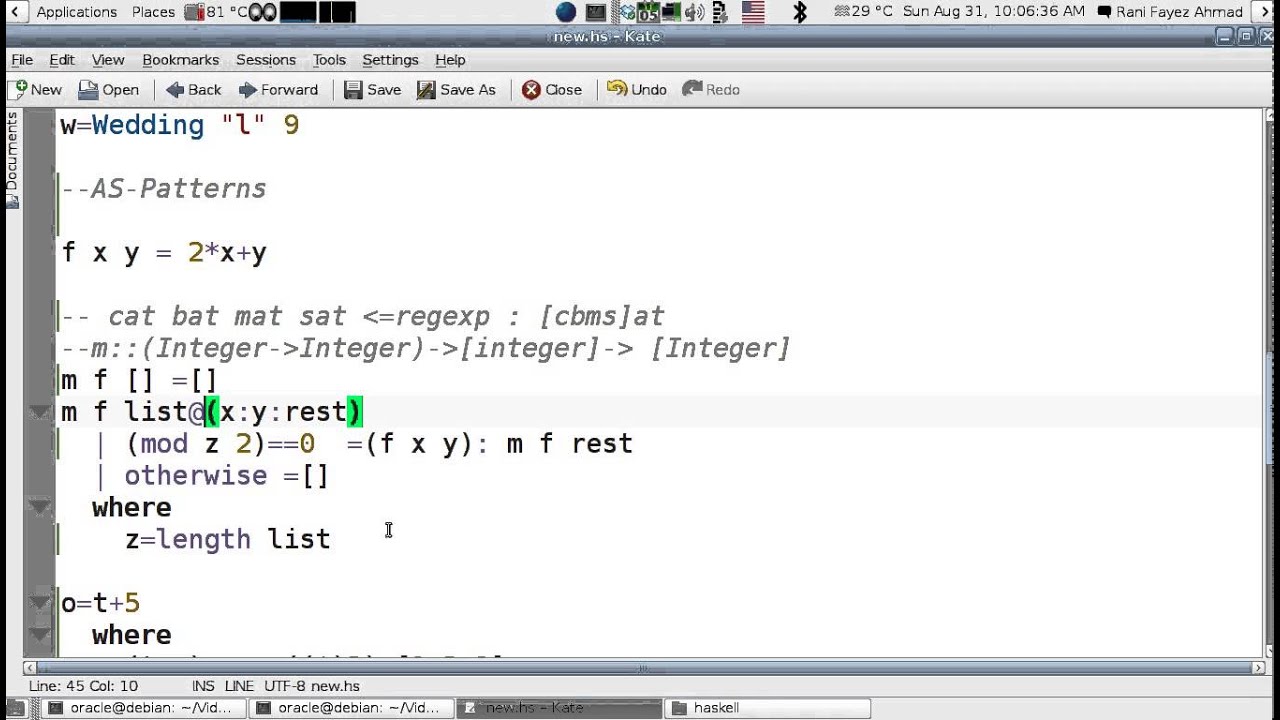
Task: Click the CPU temperature 81 °C panel indicator
Action: point(215,12)
